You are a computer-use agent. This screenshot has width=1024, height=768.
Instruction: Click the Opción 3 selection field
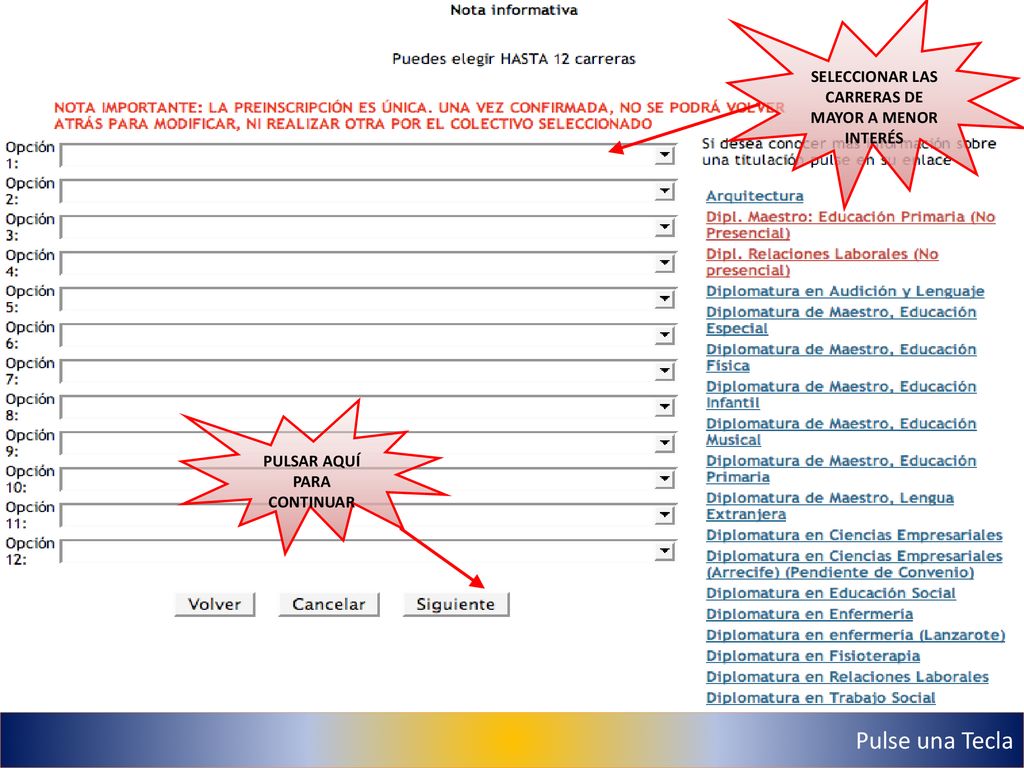tap(368, 227)
